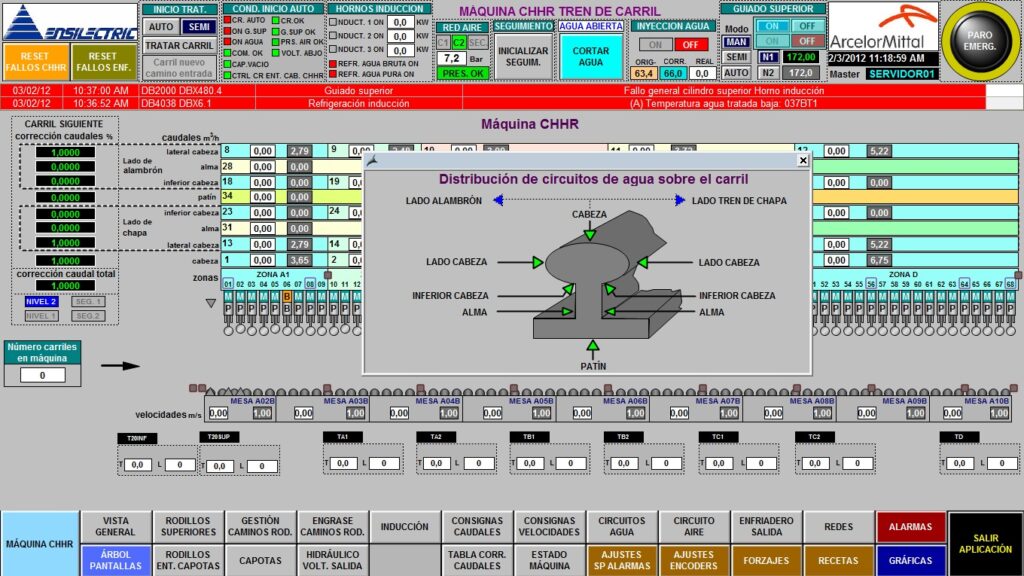Select NIVEL 2 access level

(41, 301)
